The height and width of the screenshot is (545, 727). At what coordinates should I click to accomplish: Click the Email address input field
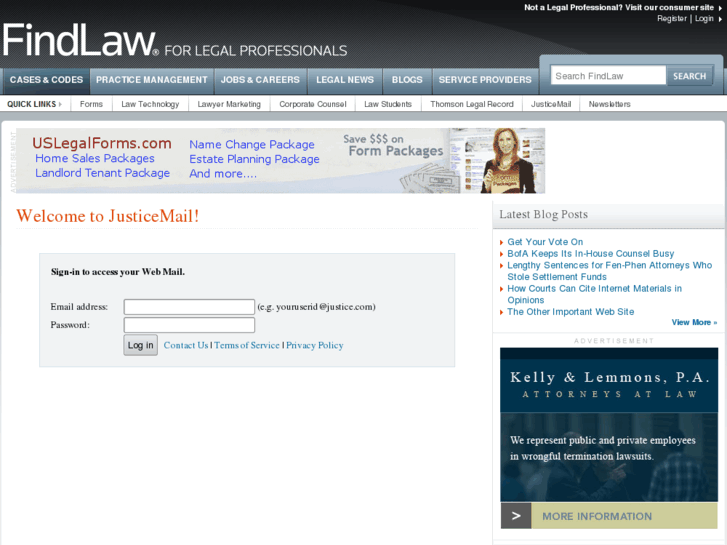click(189, 307)
